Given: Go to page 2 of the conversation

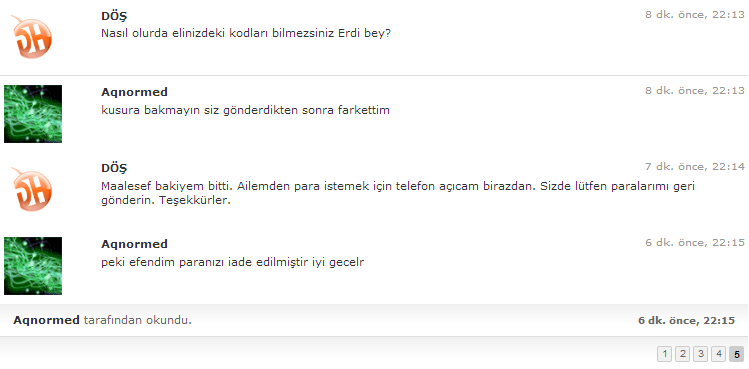Looking at the screenshot, I should [683, 354].
